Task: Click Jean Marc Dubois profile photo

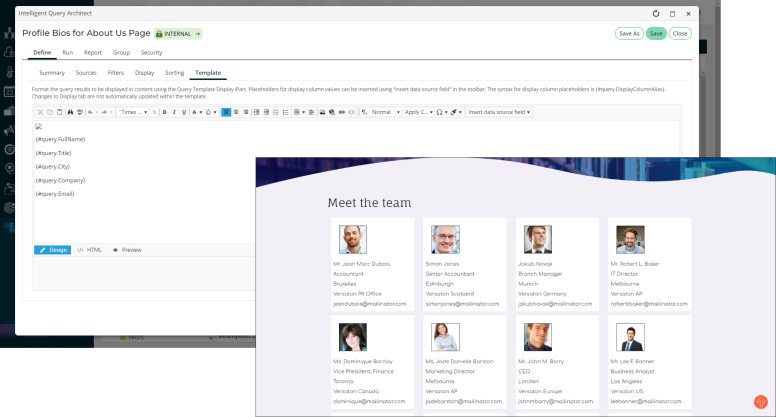Action: (351, 238)
